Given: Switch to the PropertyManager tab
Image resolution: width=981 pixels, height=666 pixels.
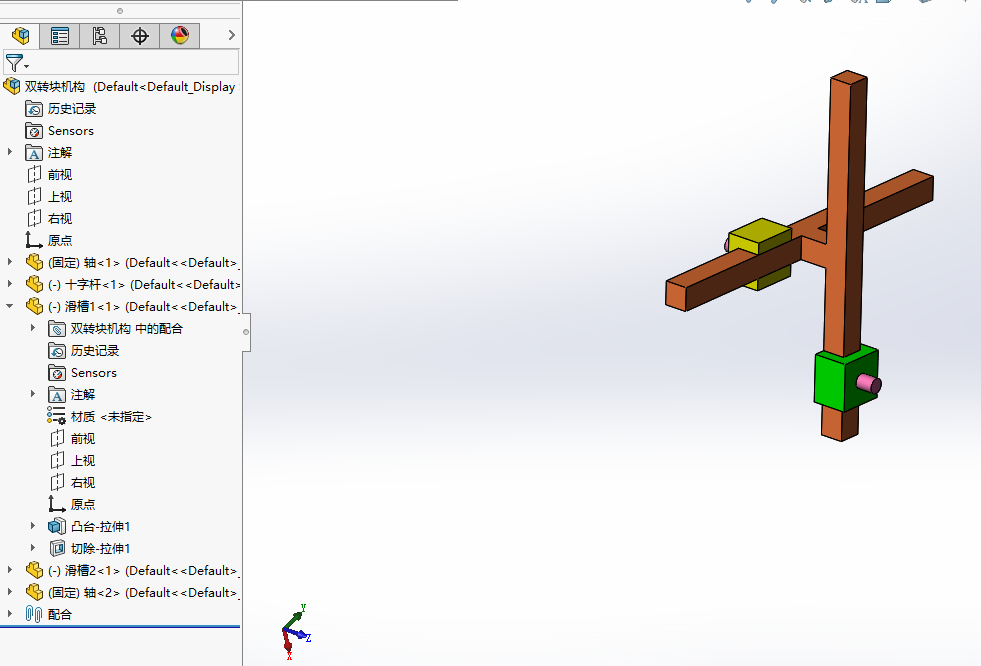Looking at the screenshot, I should point(60,36).
